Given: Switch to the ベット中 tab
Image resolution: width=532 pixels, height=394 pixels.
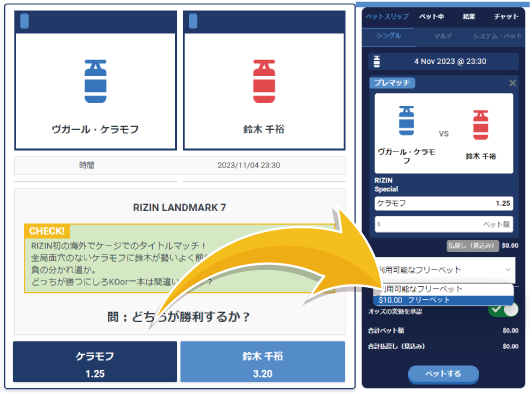Looking at the screenshot, I should (432, 16).
